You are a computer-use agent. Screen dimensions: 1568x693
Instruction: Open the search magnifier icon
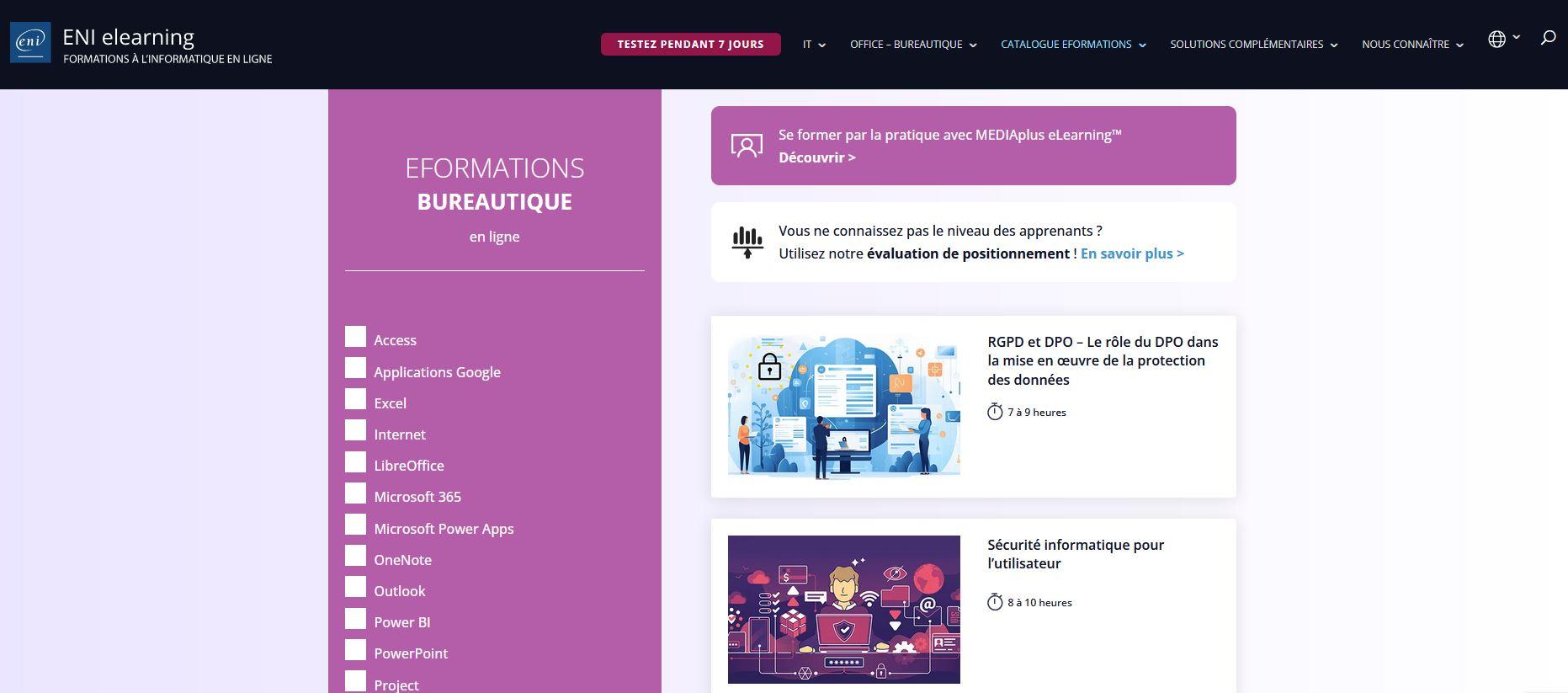(x=1548, y=38)
